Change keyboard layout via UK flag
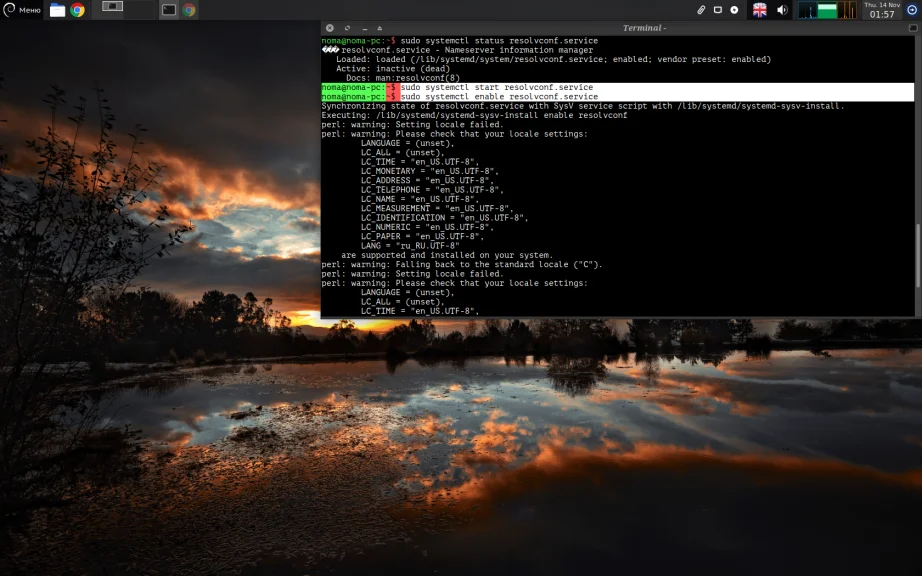This screenshot has width=922, height=576. click(760, 10)
